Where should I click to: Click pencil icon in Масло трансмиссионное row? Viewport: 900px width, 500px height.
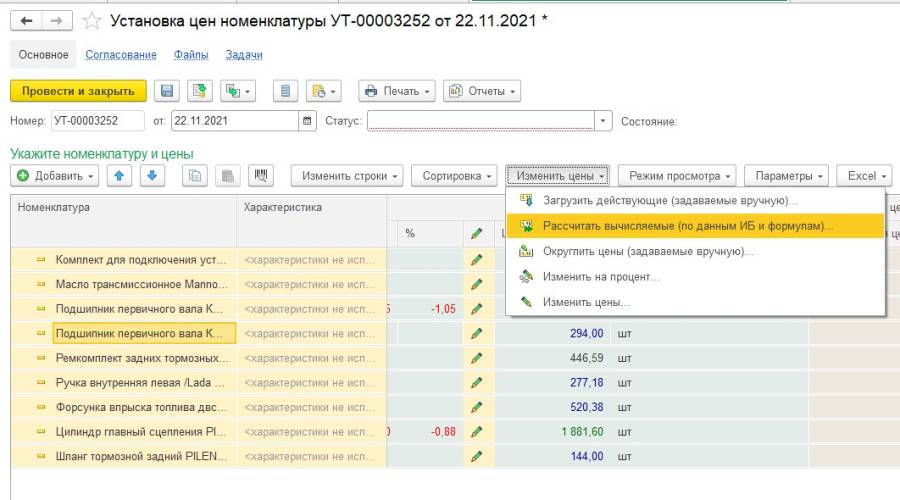pyautogui.click(x=476, y=284)
